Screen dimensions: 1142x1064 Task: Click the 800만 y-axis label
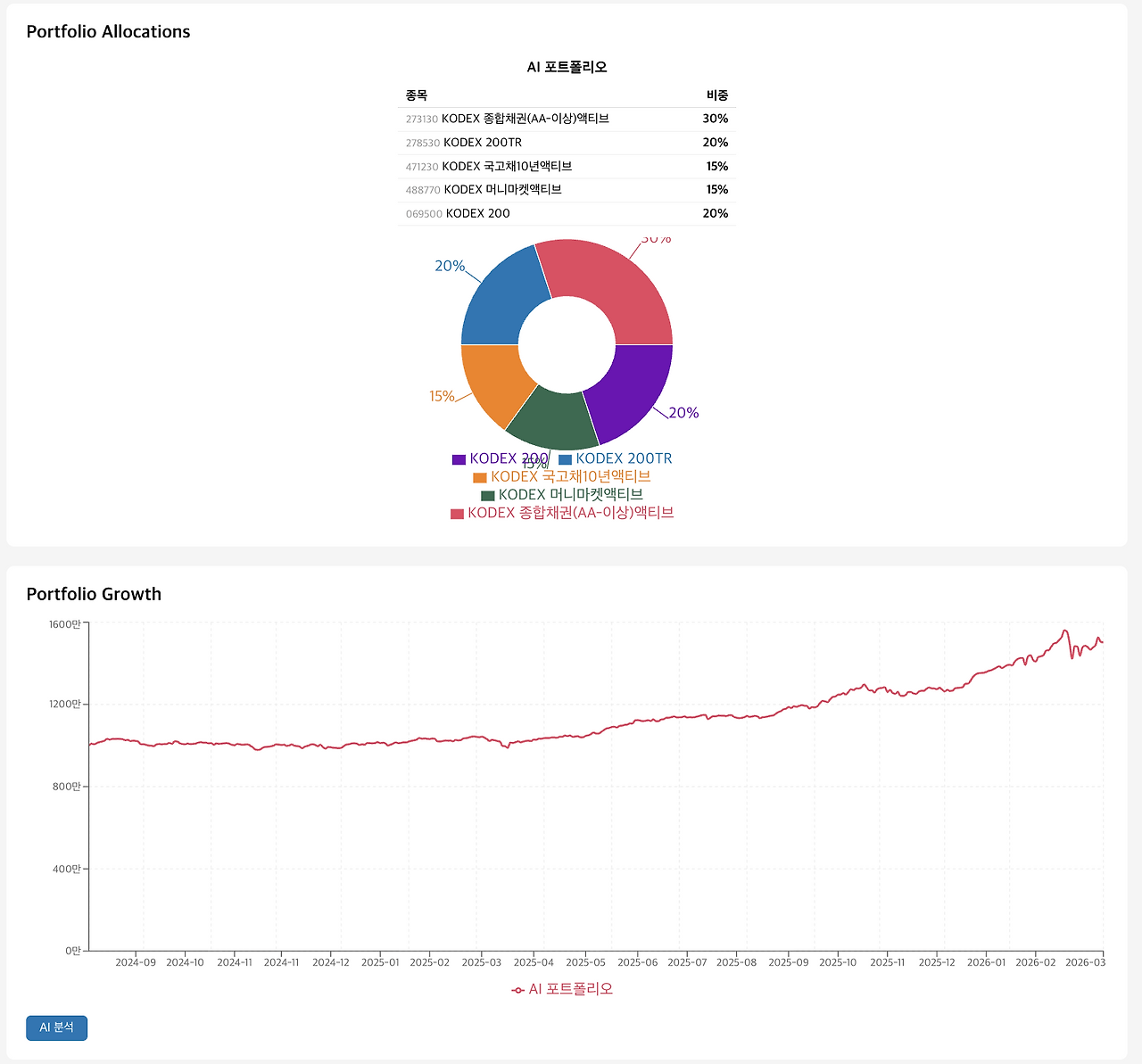point(67,787)
